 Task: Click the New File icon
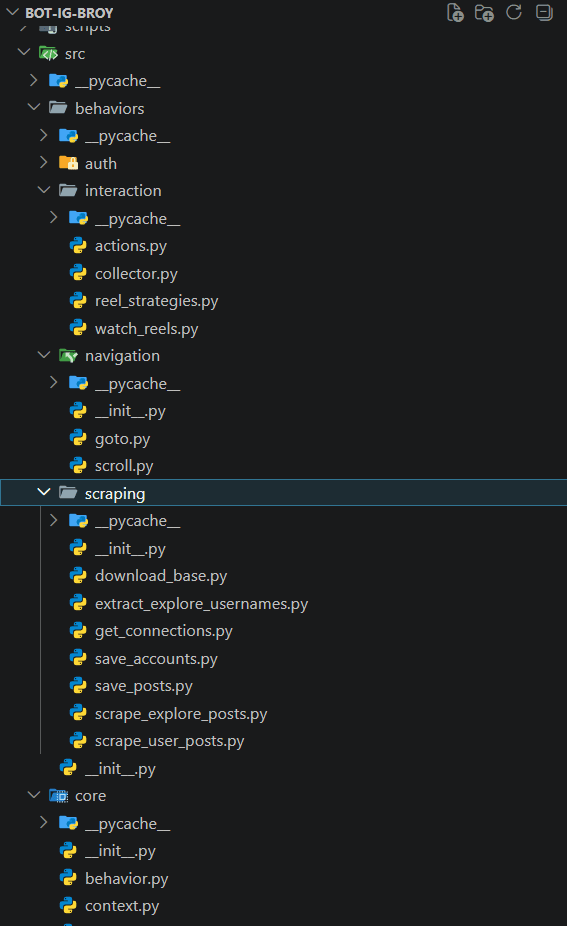(x=455, y=12)
